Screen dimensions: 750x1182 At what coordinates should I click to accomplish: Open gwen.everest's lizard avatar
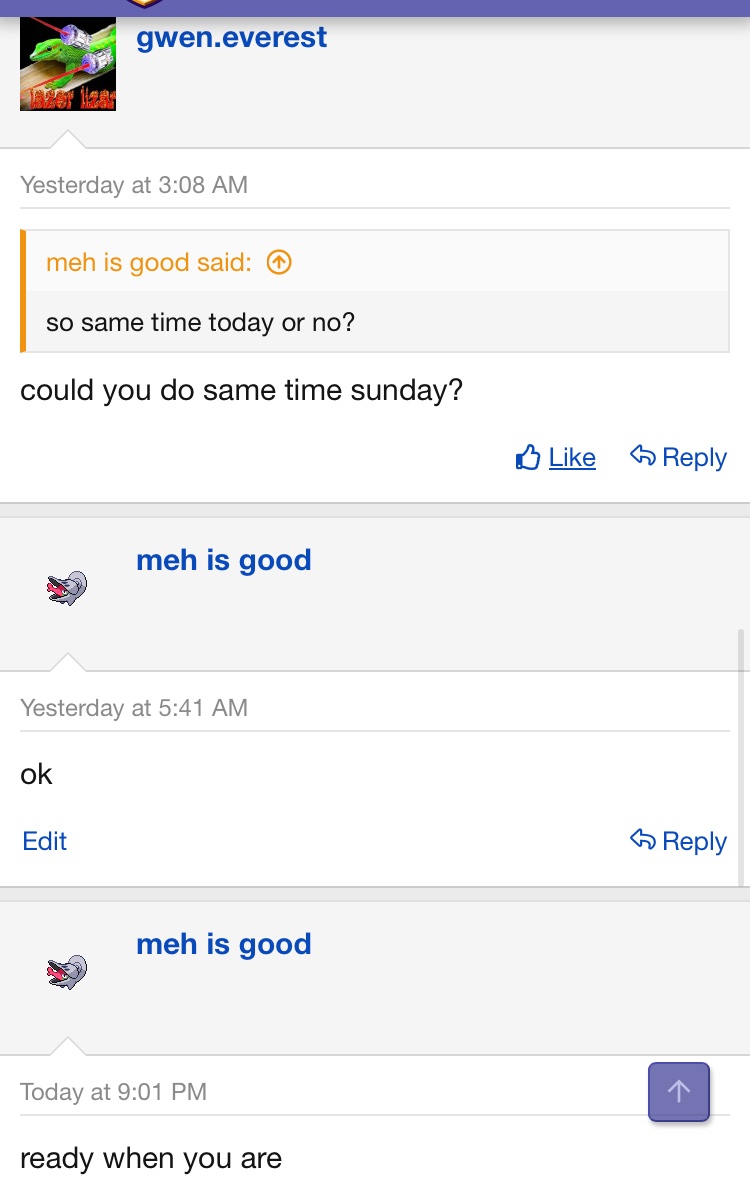[68, 64]
